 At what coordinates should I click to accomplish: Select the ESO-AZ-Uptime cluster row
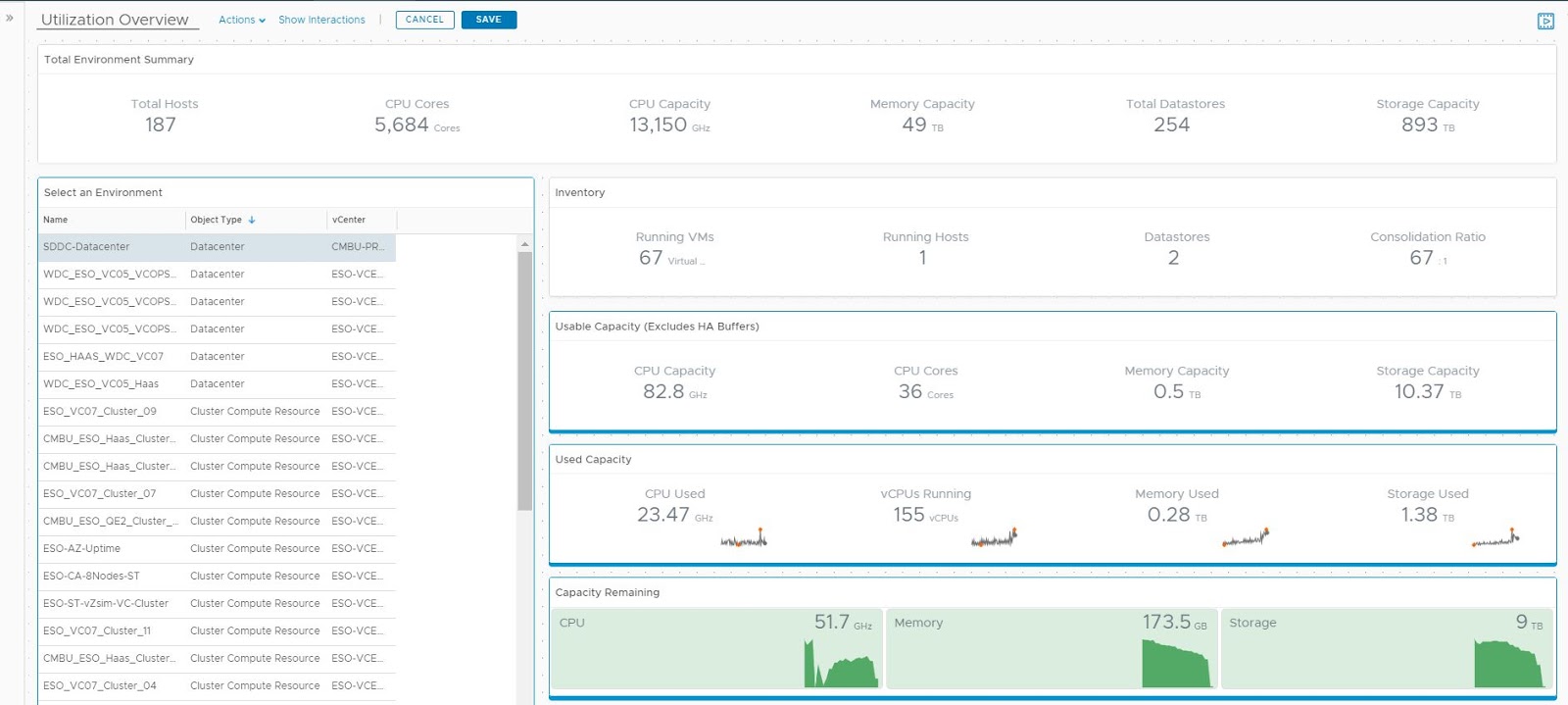(82, 549)
